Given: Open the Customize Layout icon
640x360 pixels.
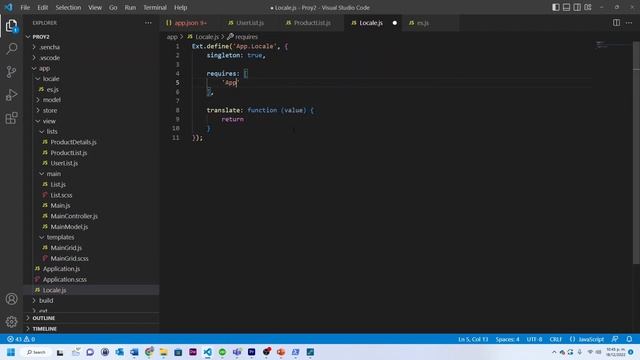Looking at the screenshot, I should tap(588, 7).
